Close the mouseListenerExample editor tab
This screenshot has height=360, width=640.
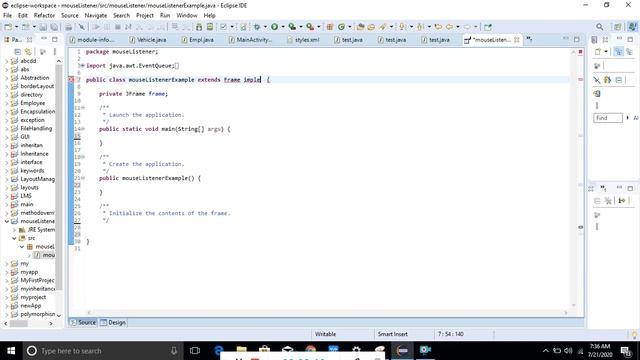click(517, 40)
